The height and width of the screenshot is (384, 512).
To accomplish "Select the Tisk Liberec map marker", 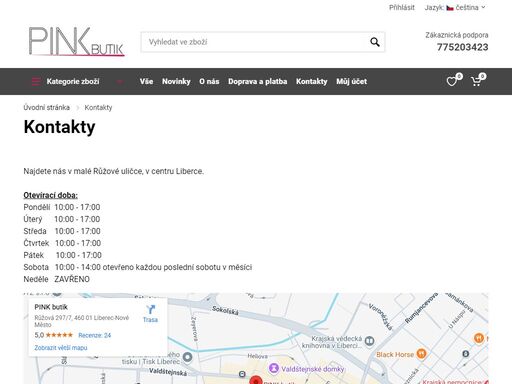I will coord(188,357).
